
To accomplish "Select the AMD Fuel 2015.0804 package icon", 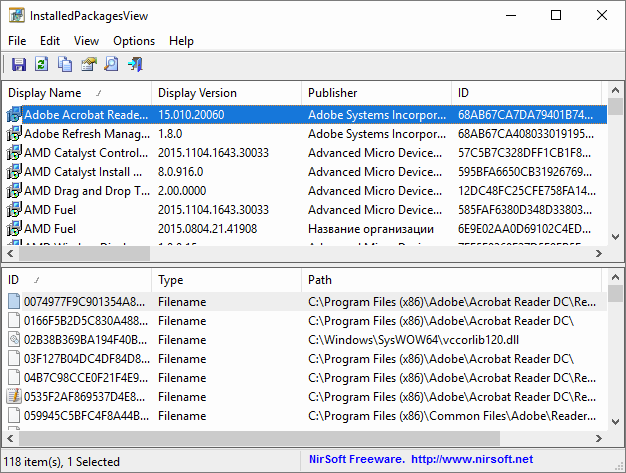I will tap(14, 229).
